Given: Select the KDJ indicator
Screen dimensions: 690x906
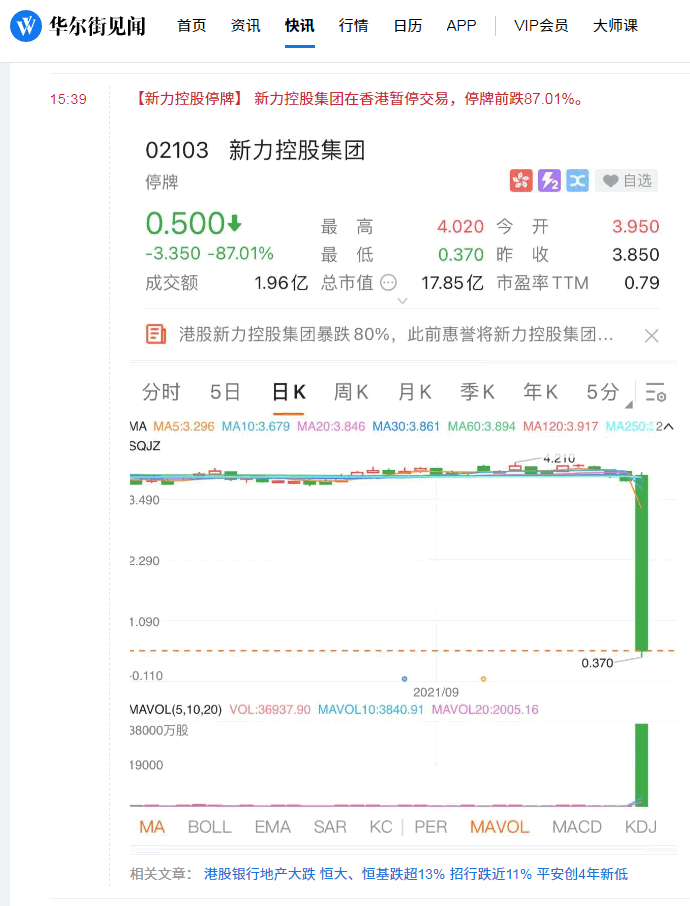Looking at the screenshot, I should tap(640, 827).
